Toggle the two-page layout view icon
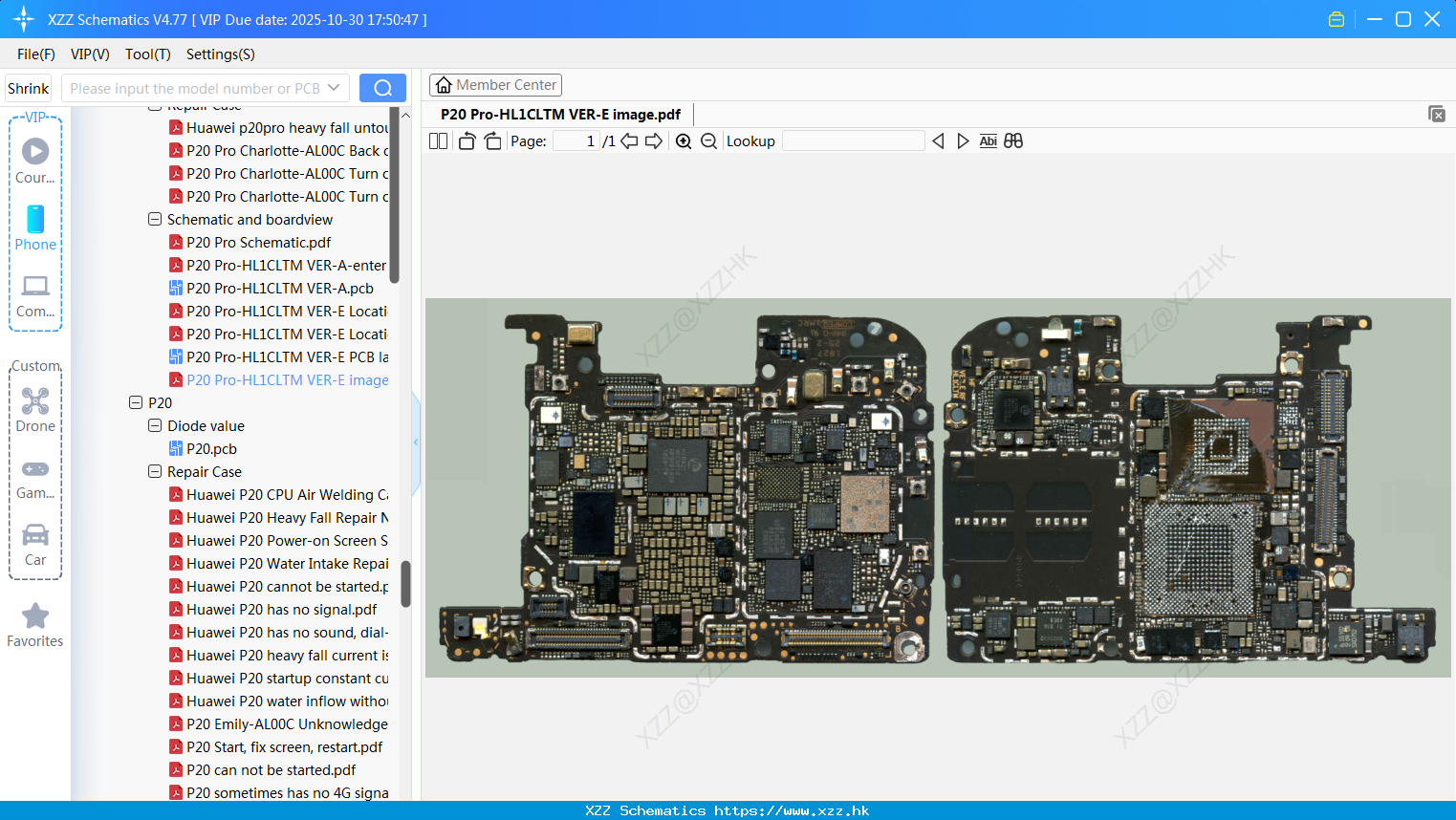The width and height of the screenshot is (1456, 820). pyautogui.click(x=438, y=141)
